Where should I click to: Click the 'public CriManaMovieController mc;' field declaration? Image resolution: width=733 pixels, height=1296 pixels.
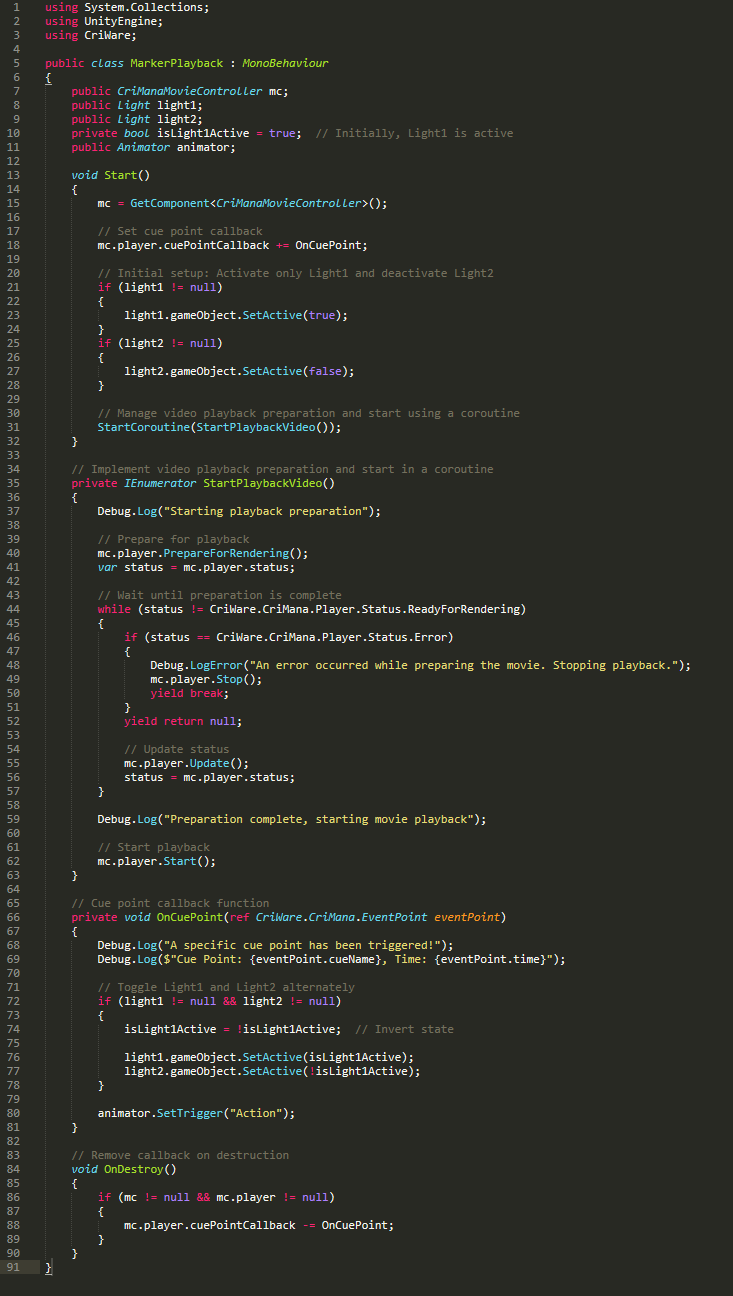pos(180,91)
